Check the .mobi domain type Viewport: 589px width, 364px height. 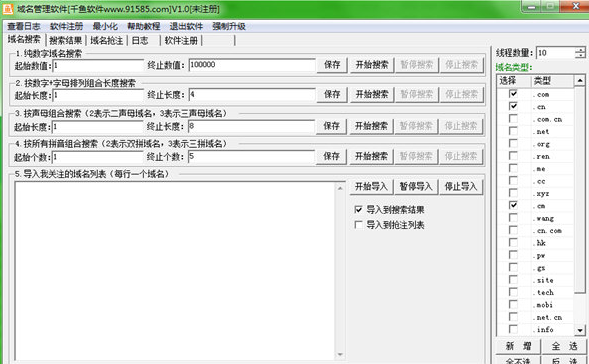[x=513, y=304]
